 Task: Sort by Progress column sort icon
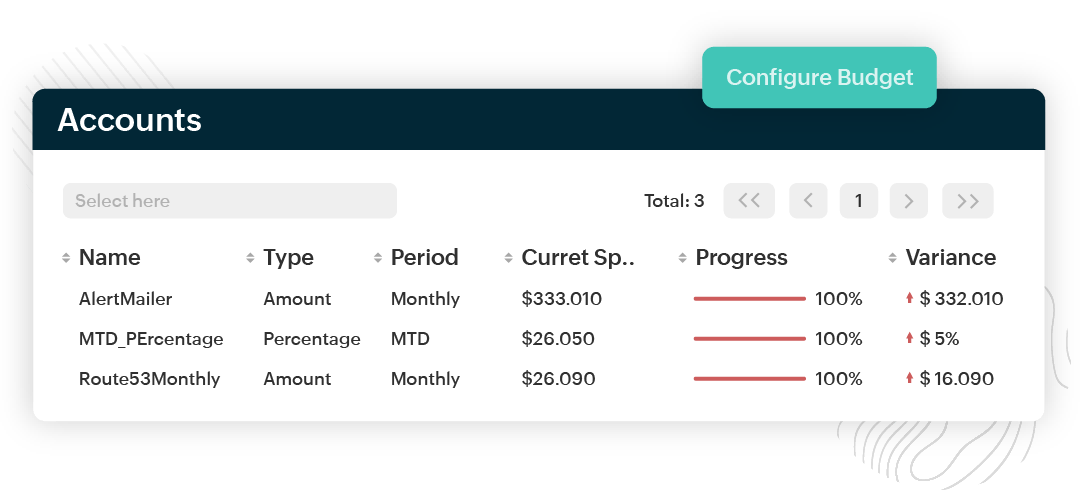[x=683, y=258]
